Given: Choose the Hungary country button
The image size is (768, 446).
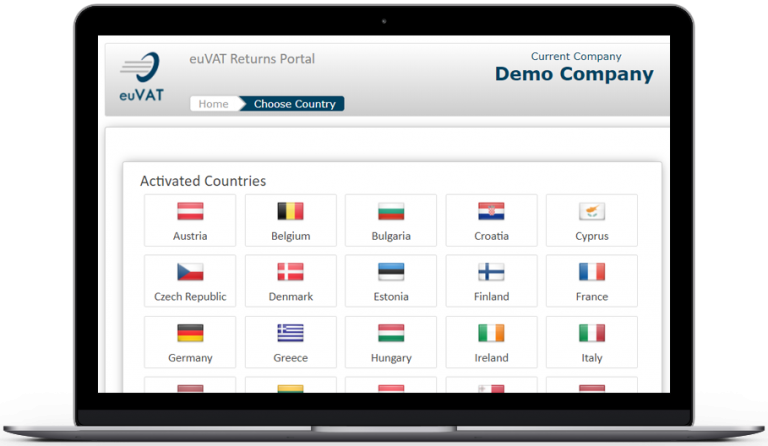Looking at the screenshot, I should click(x=391, y=342).
